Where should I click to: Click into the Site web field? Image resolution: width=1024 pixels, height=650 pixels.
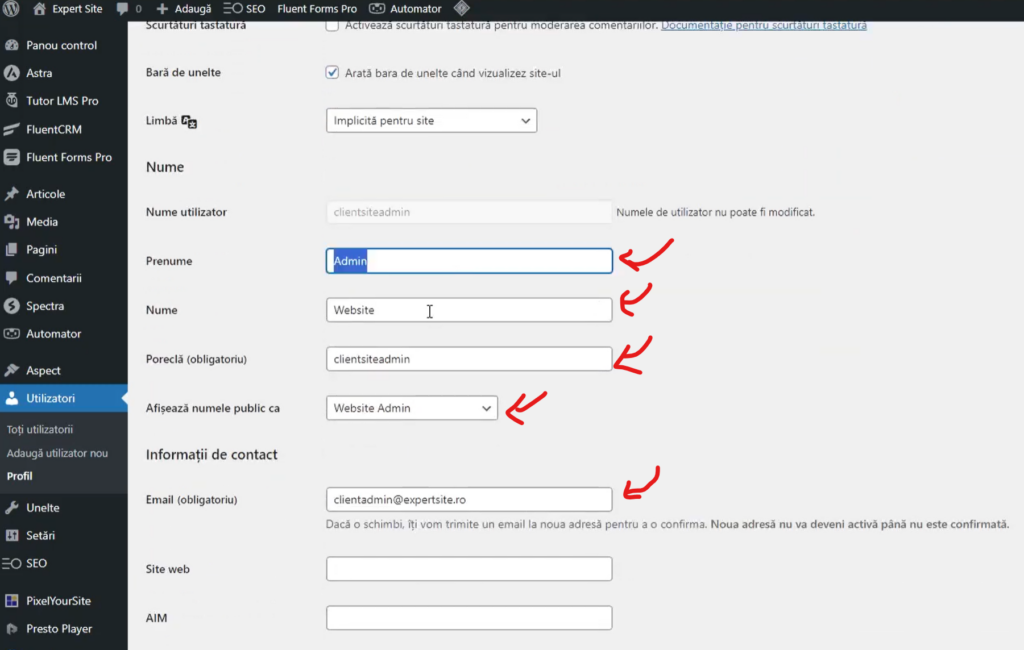click(x=468, y=569)
